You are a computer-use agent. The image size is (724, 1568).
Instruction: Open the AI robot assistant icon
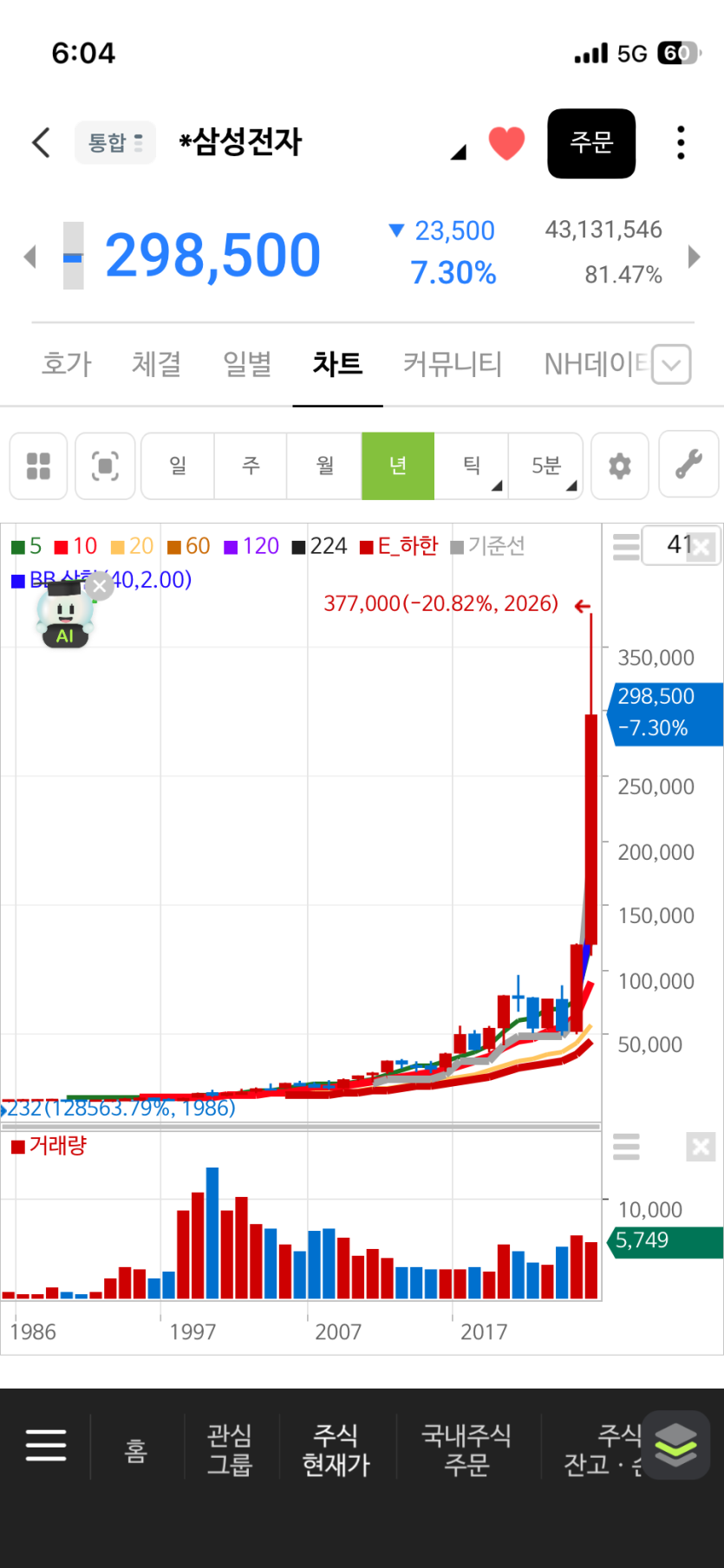click(64, 615)
